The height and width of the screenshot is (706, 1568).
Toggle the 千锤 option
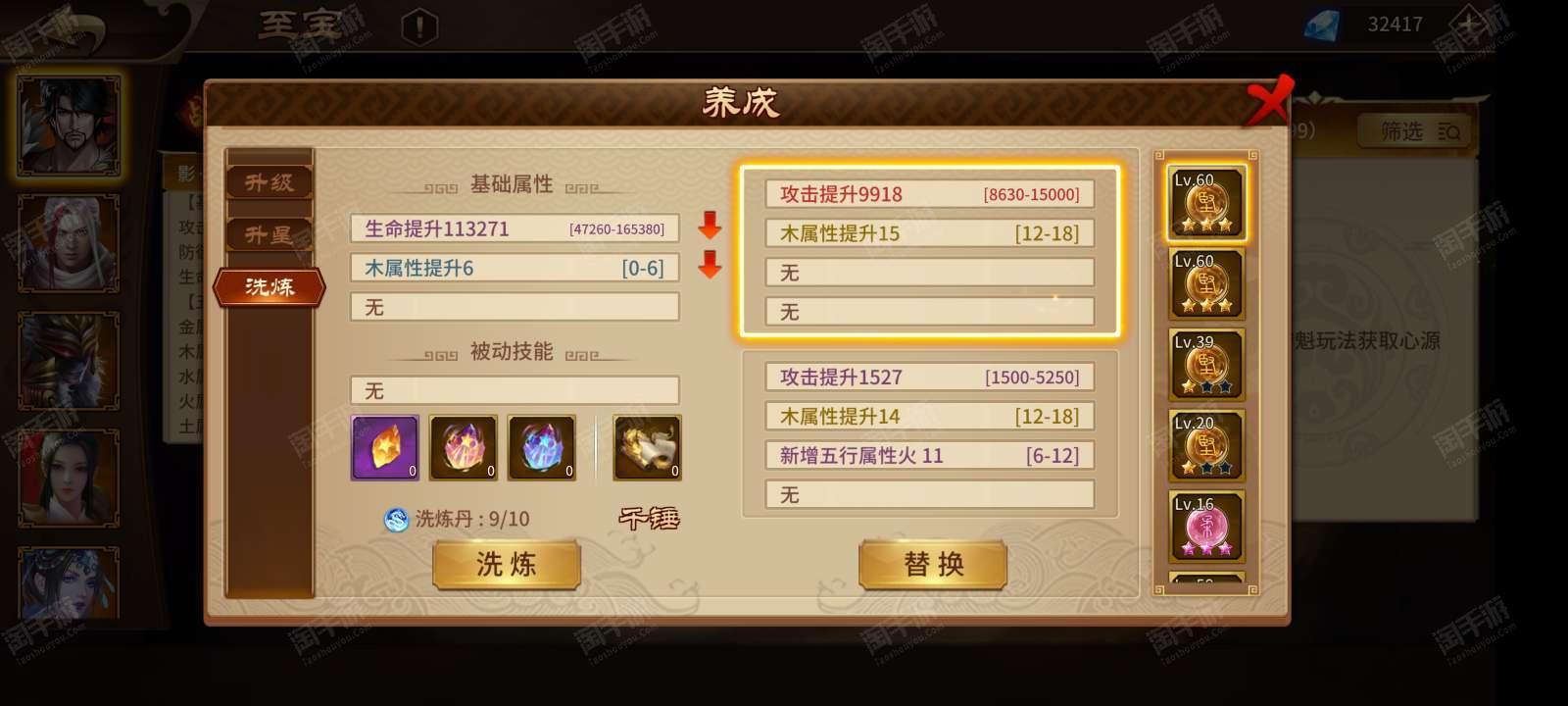point(649,518)
